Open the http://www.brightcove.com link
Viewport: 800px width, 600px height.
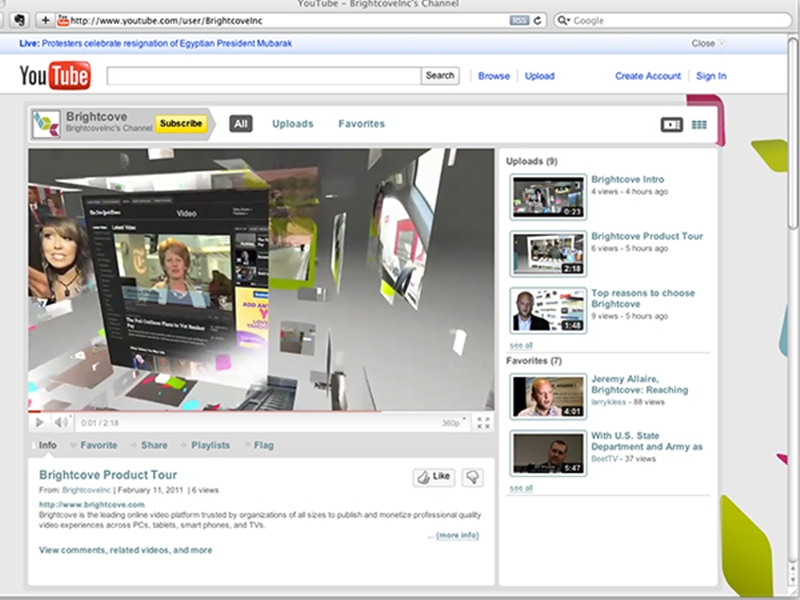(x=92, y=505)
